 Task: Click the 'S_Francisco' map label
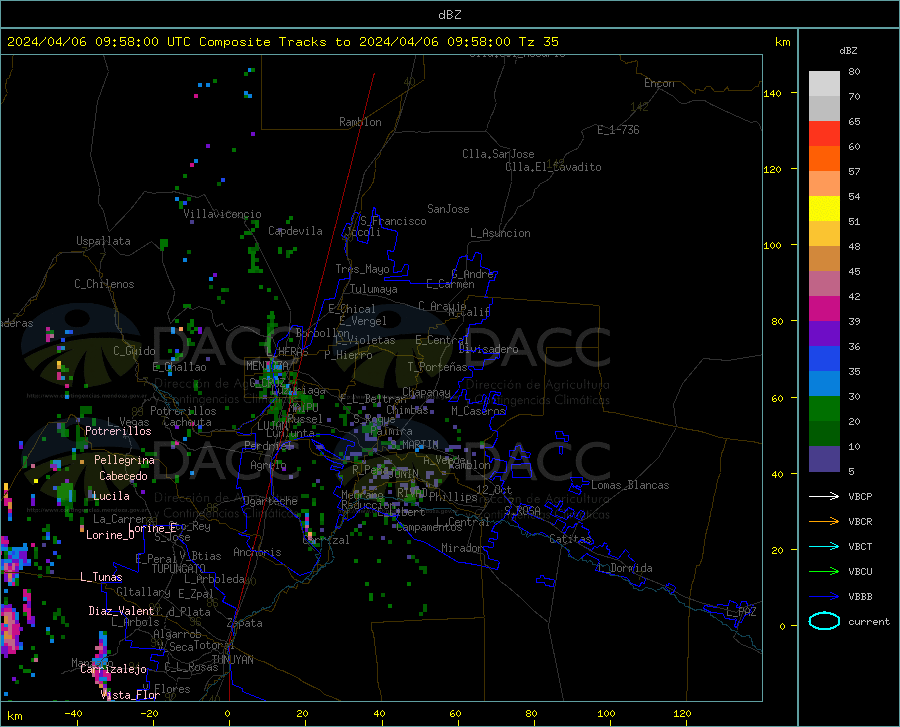pos(393,221)
